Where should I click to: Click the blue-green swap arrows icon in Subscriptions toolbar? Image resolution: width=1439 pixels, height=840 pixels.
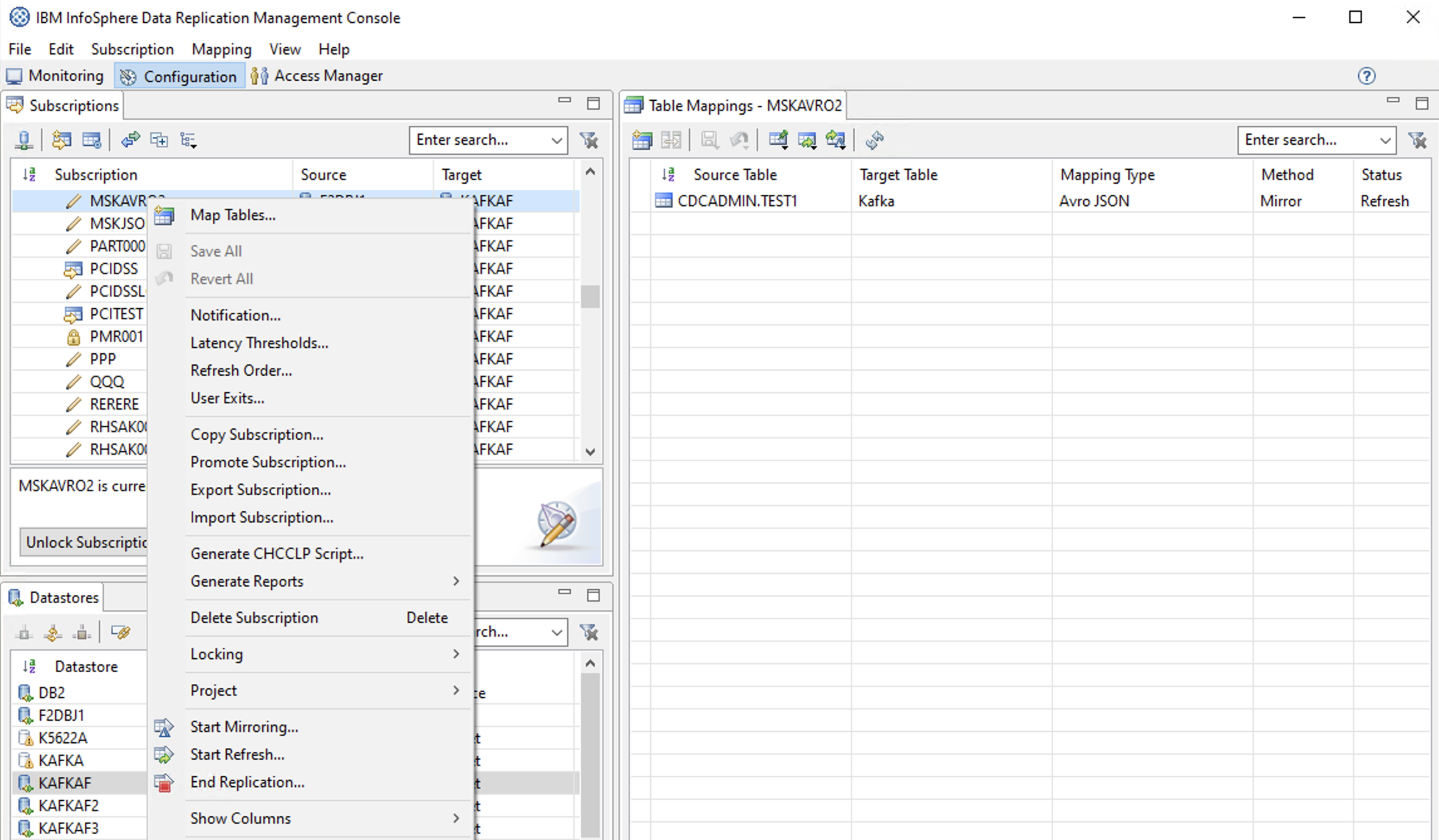[130, 140]
